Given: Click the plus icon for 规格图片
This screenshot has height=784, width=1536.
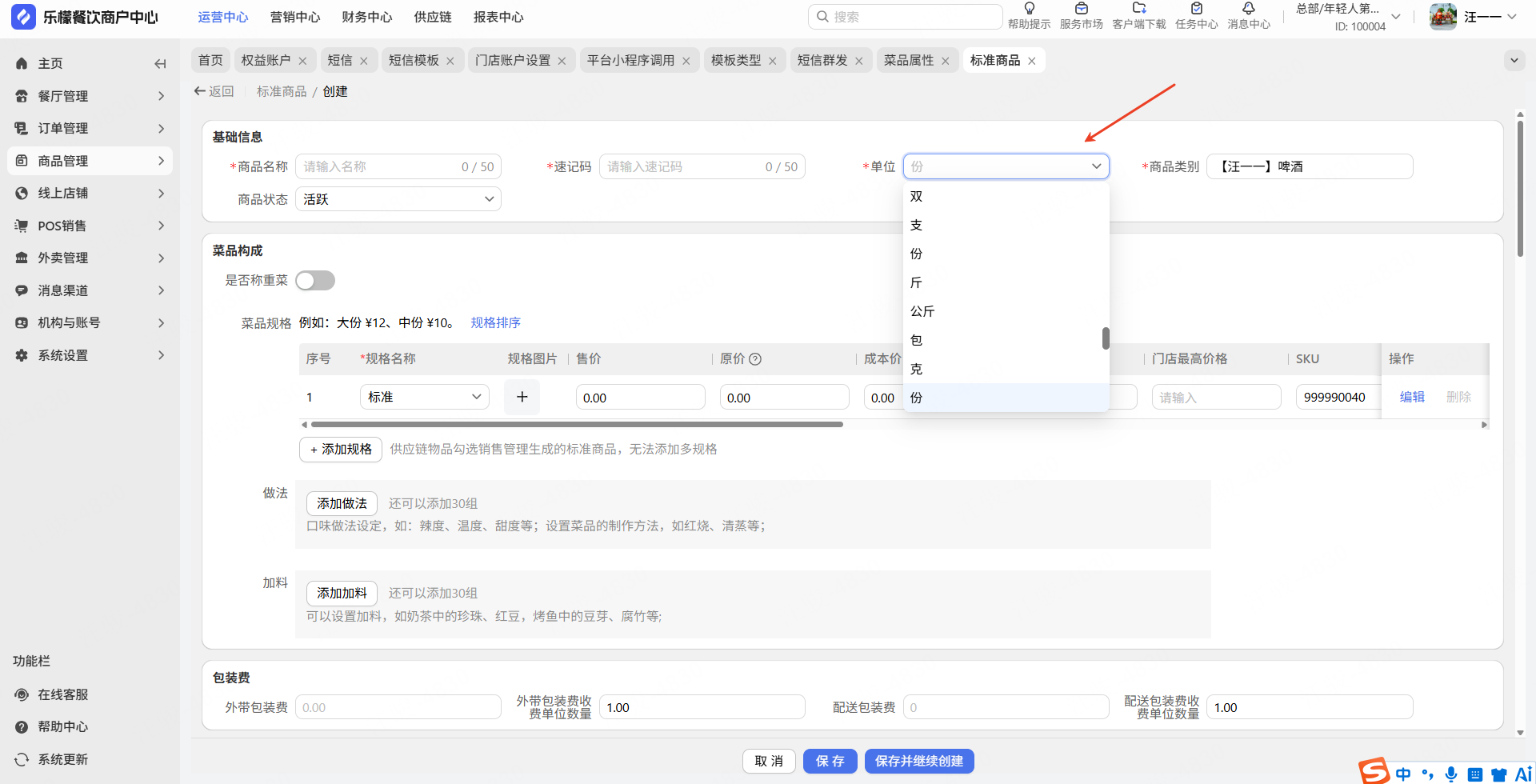Looking at the screenshot, I should click(522, 397).
